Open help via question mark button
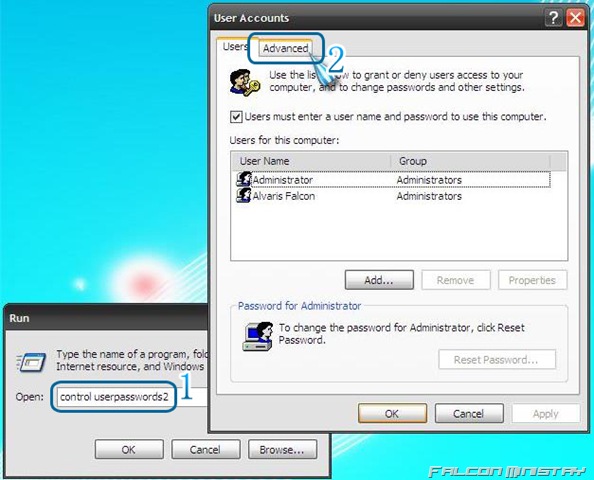 [x=553, y=17]
